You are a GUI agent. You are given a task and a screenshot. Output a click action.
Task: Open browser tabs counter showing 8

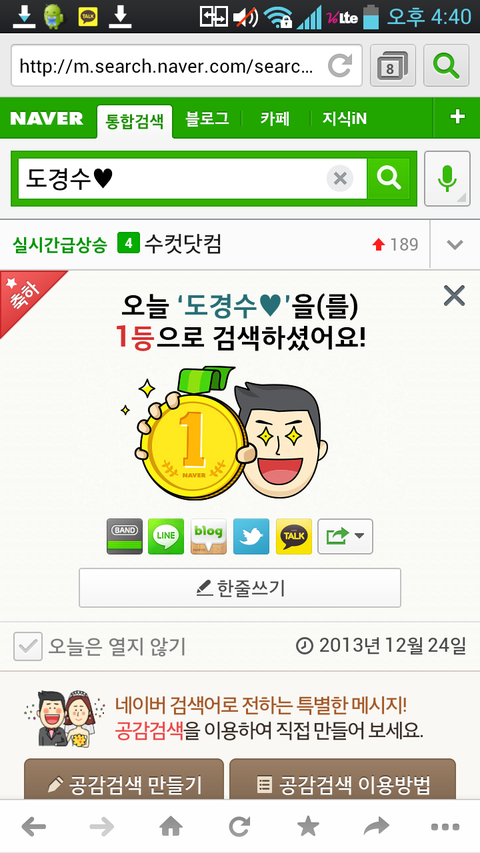(x=393, y=66)
